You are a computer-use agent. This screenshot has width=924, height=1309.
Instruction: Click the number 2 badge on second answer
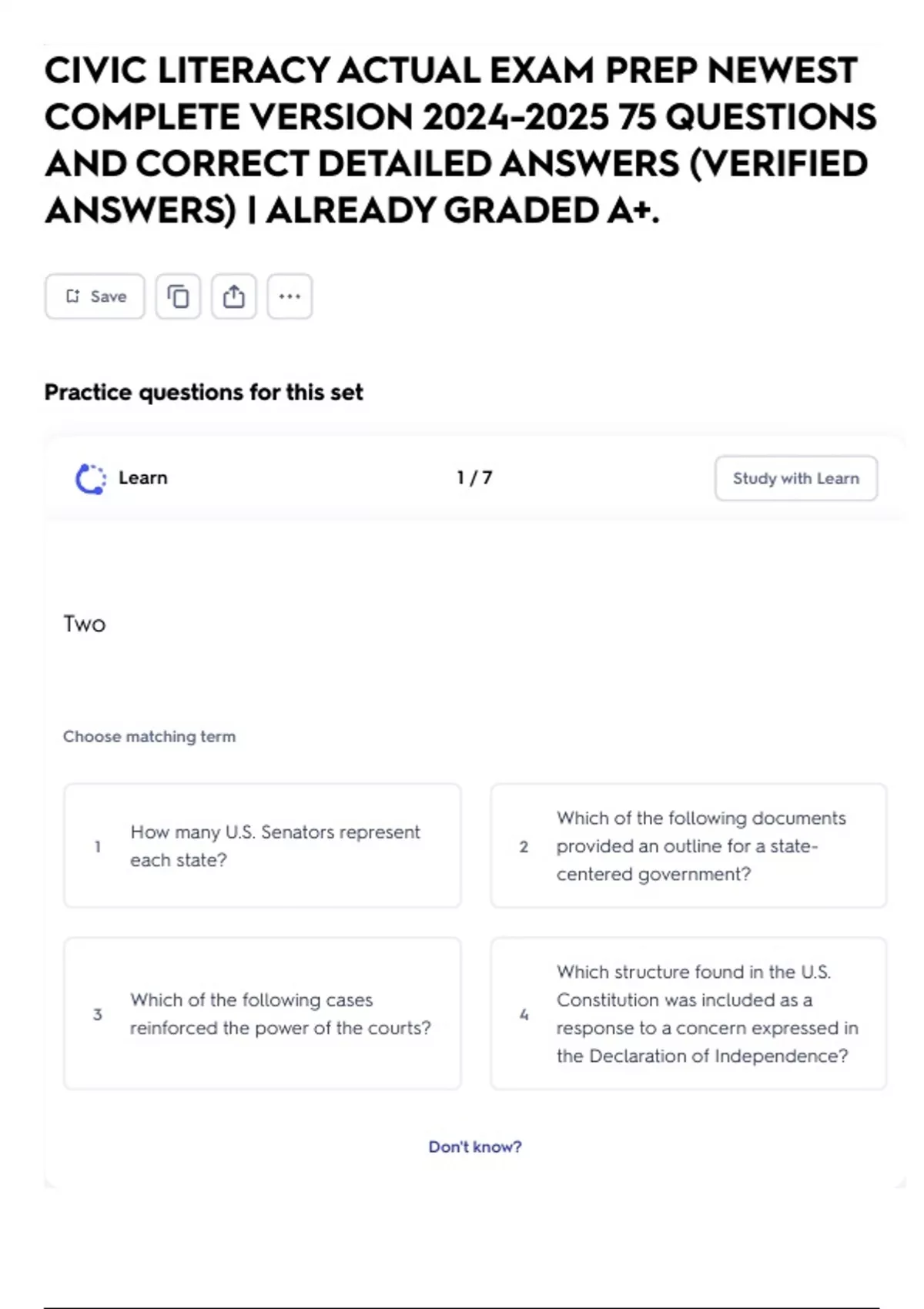[524, 846]
